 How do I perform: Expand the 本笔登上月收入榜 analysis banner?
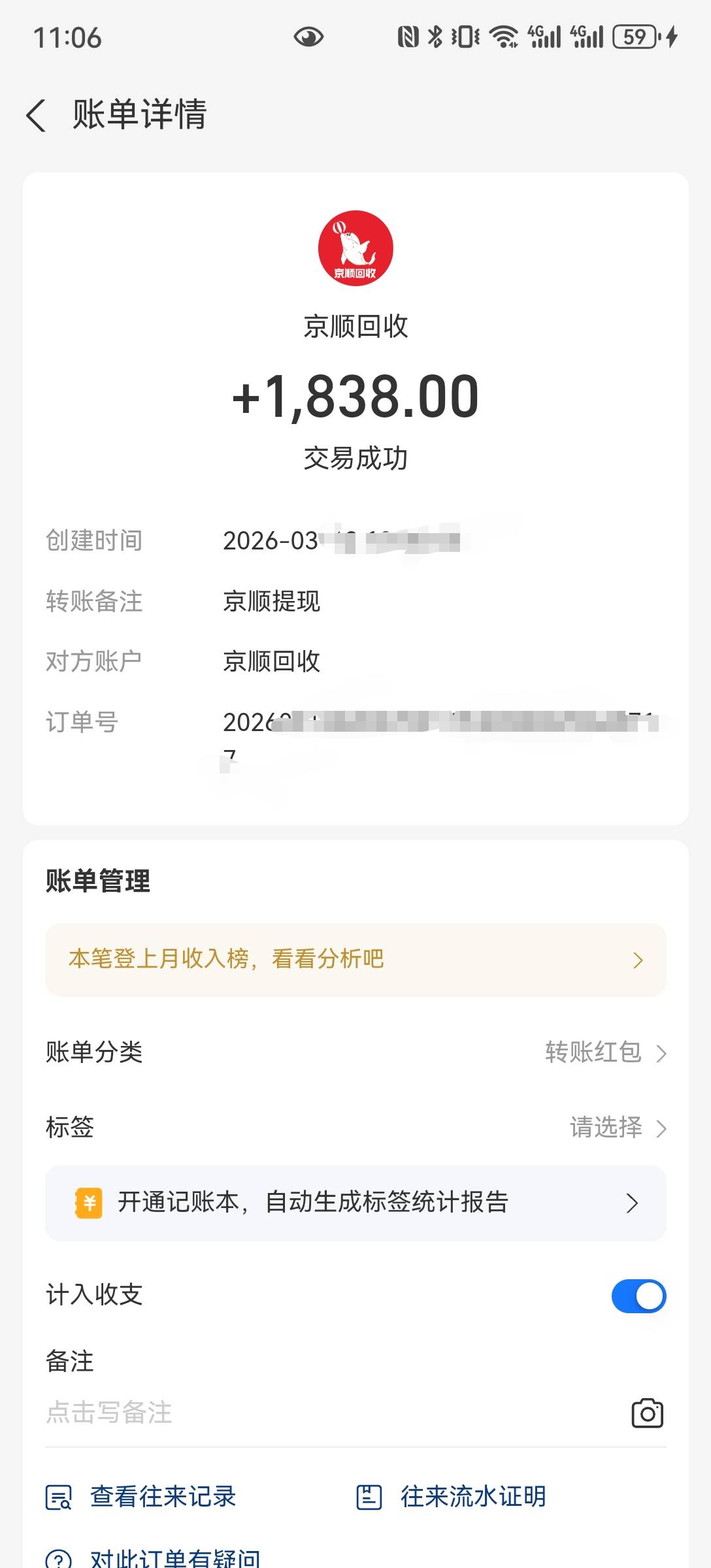(355, 960)
